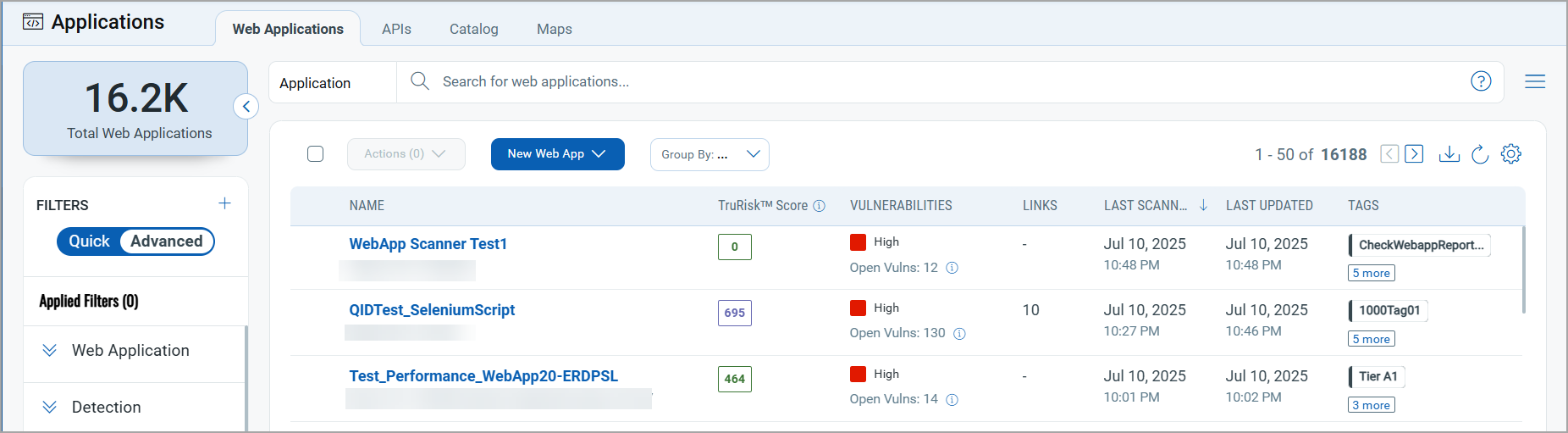Click the download list icon
This screenshot has width=1568, height=433.
pyautogui.click(x=1449, y=154)
